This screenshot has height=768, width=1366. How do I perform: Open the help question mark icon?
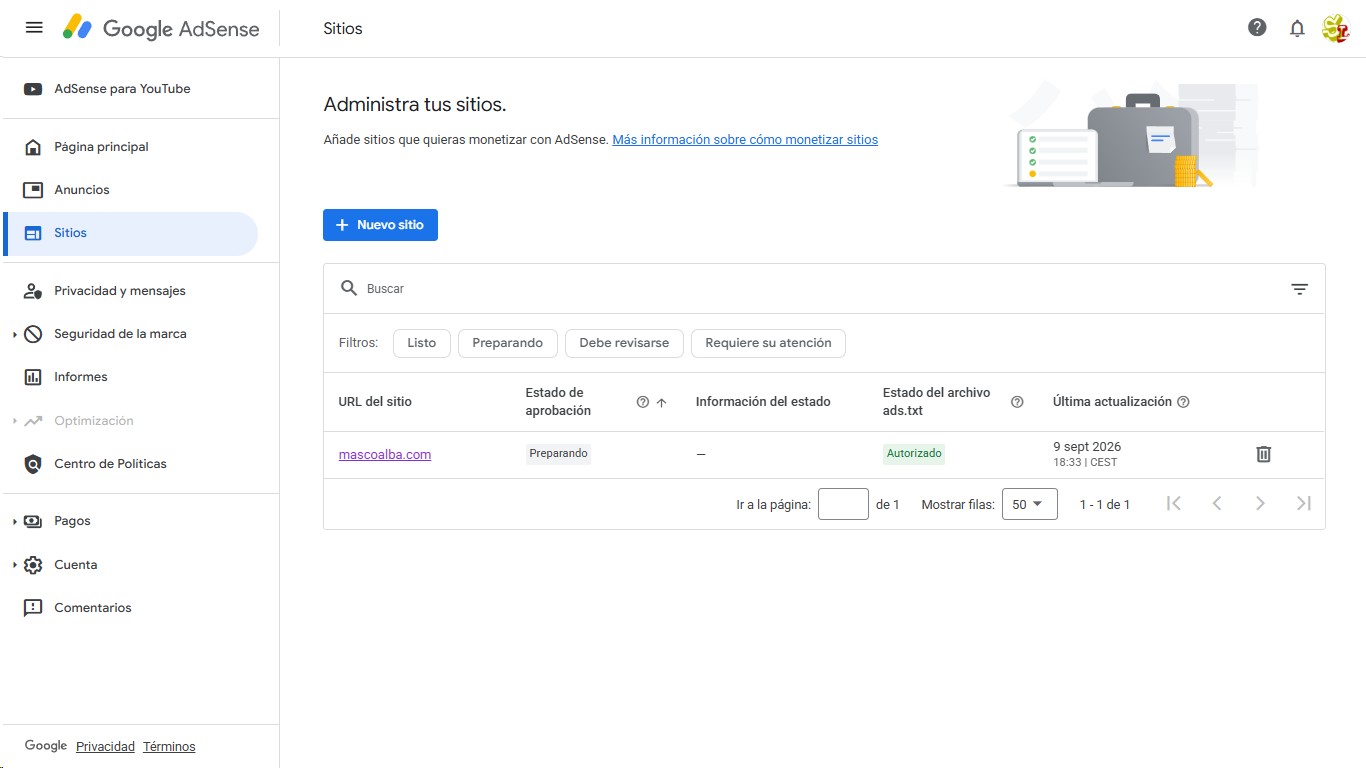click(1257, 28)
